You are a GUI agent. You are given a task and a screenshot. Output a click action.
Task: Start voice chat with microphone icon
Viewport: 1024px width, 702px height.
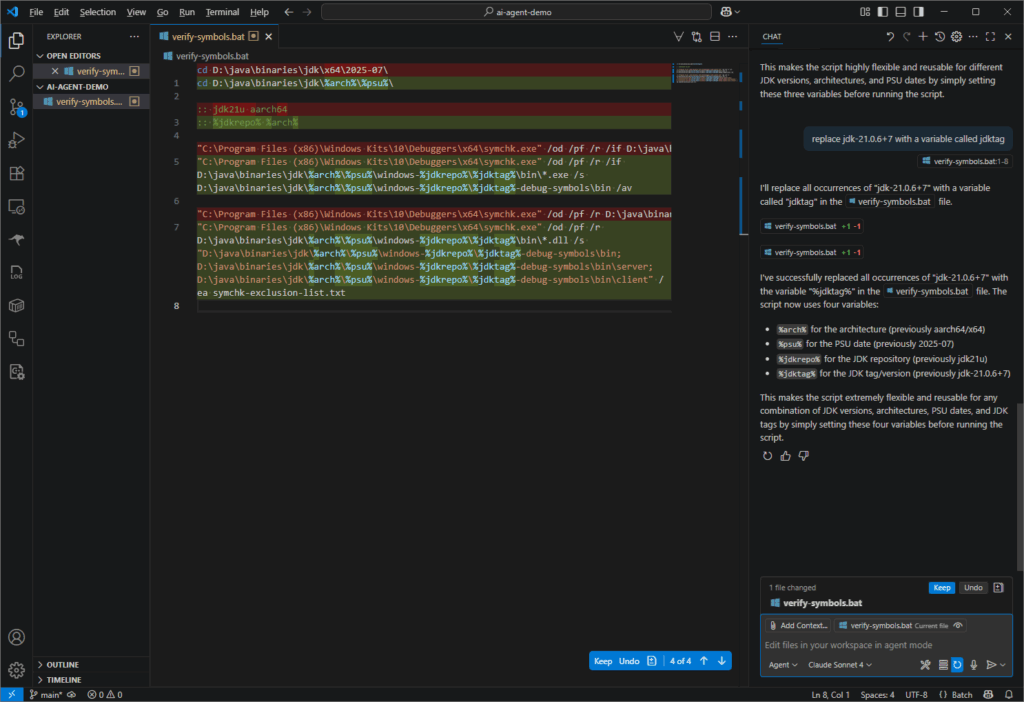click(973, 664)
